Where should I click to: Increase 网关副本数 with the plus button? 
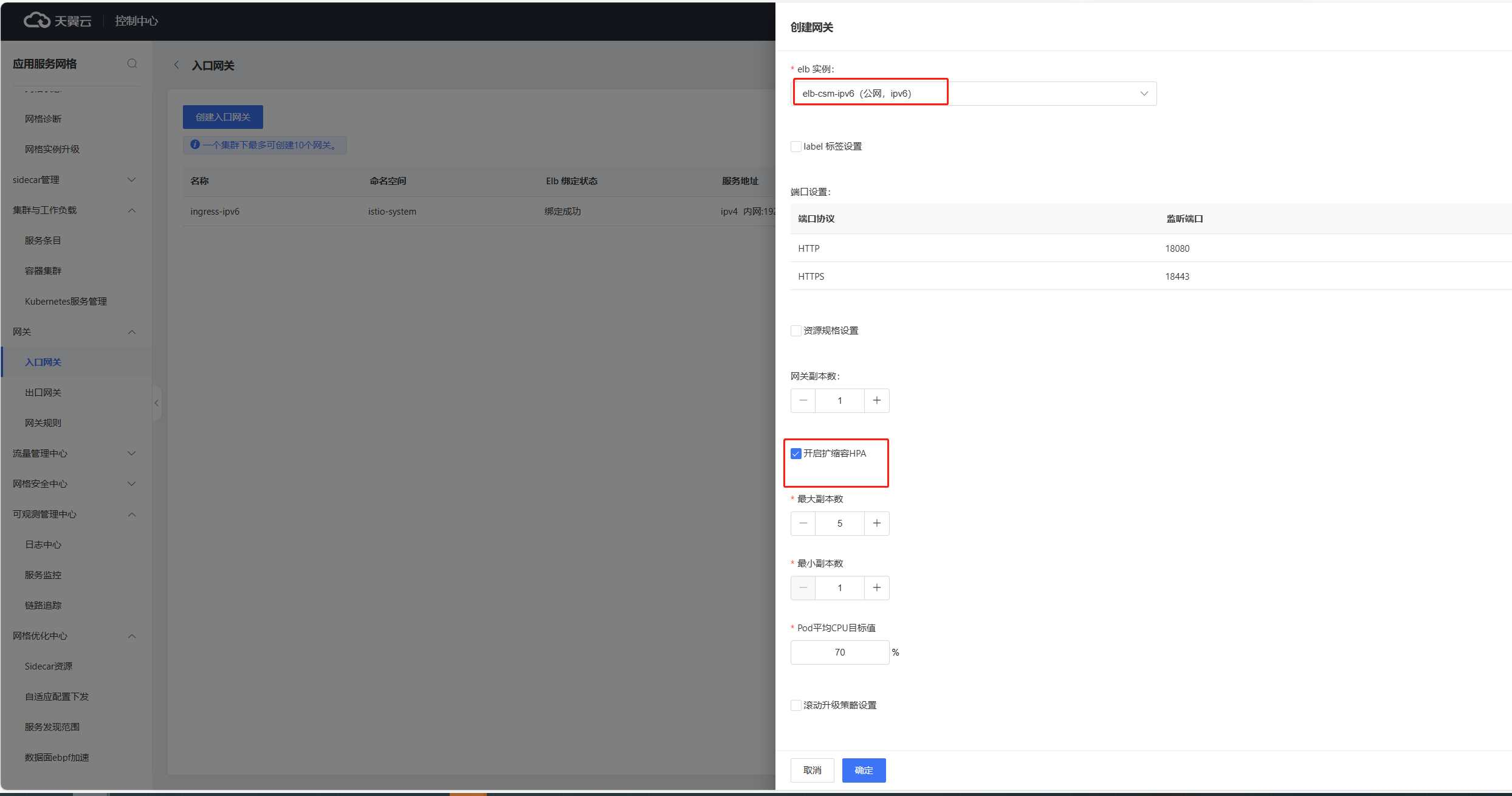(x=876, y=401)
